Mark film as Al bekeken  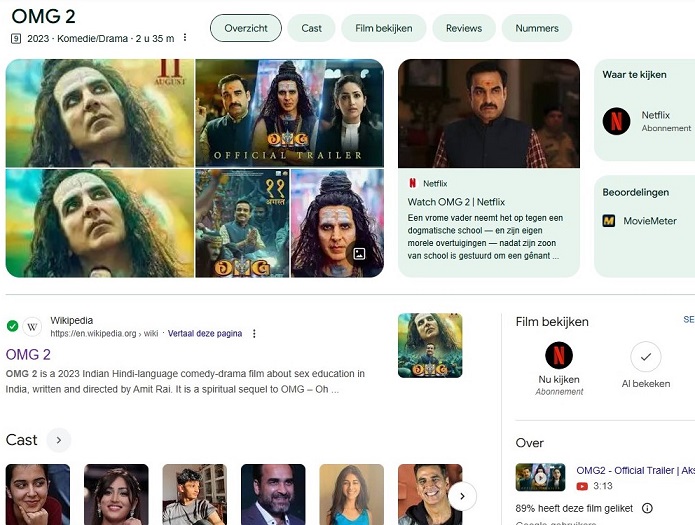[x=646, y=357]
